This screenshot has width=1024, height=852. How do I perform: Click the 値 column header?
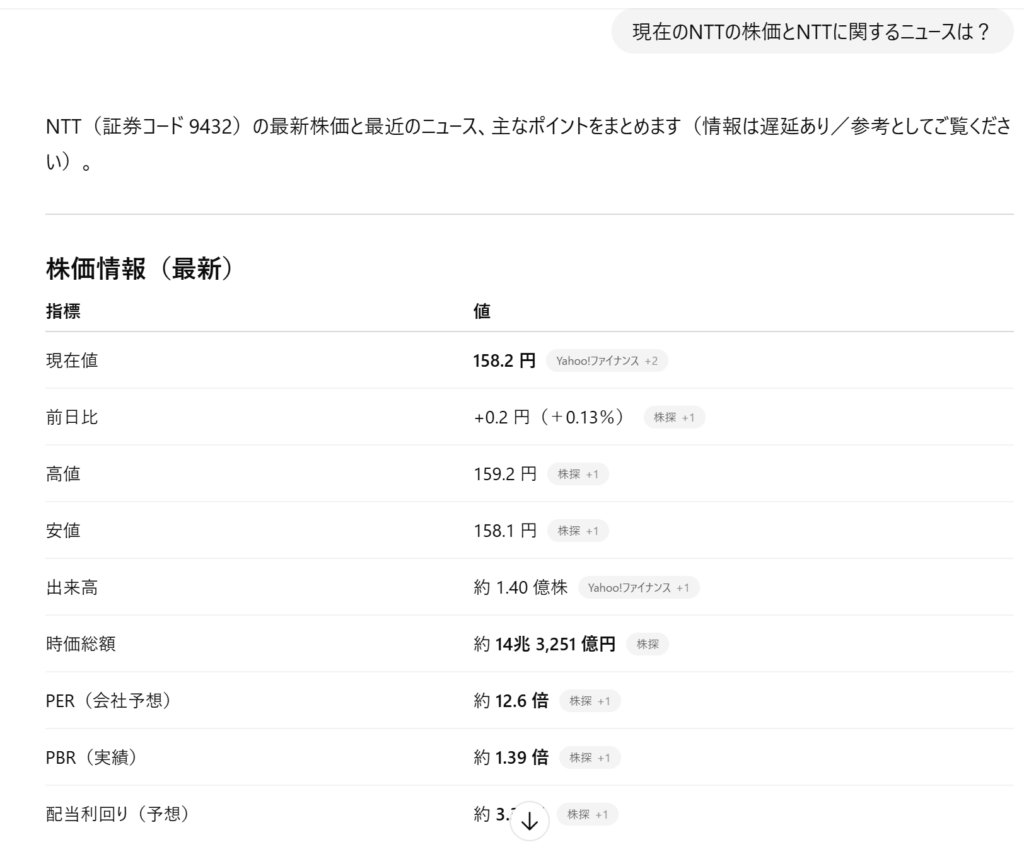tap(482, 312)
